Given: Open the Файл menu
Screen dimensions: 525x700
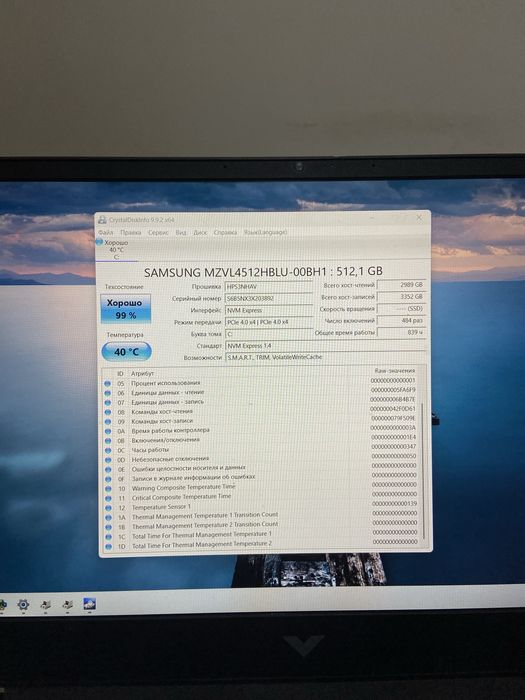Looking at the screenshot, I should (x=106, y=233).
